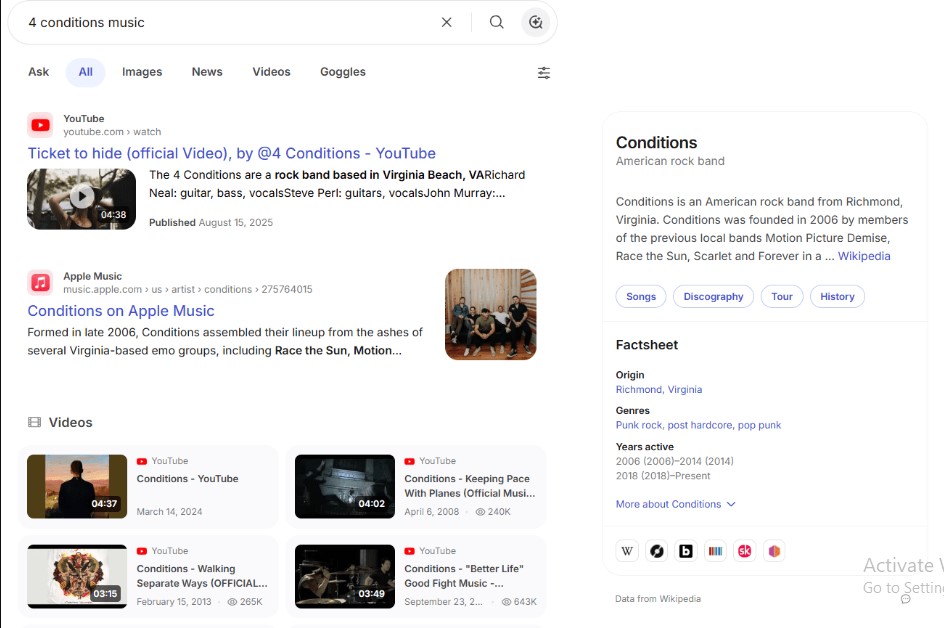Click the YouTube icon in 'Conditions - YouTube' card

[x=142, y=461]
